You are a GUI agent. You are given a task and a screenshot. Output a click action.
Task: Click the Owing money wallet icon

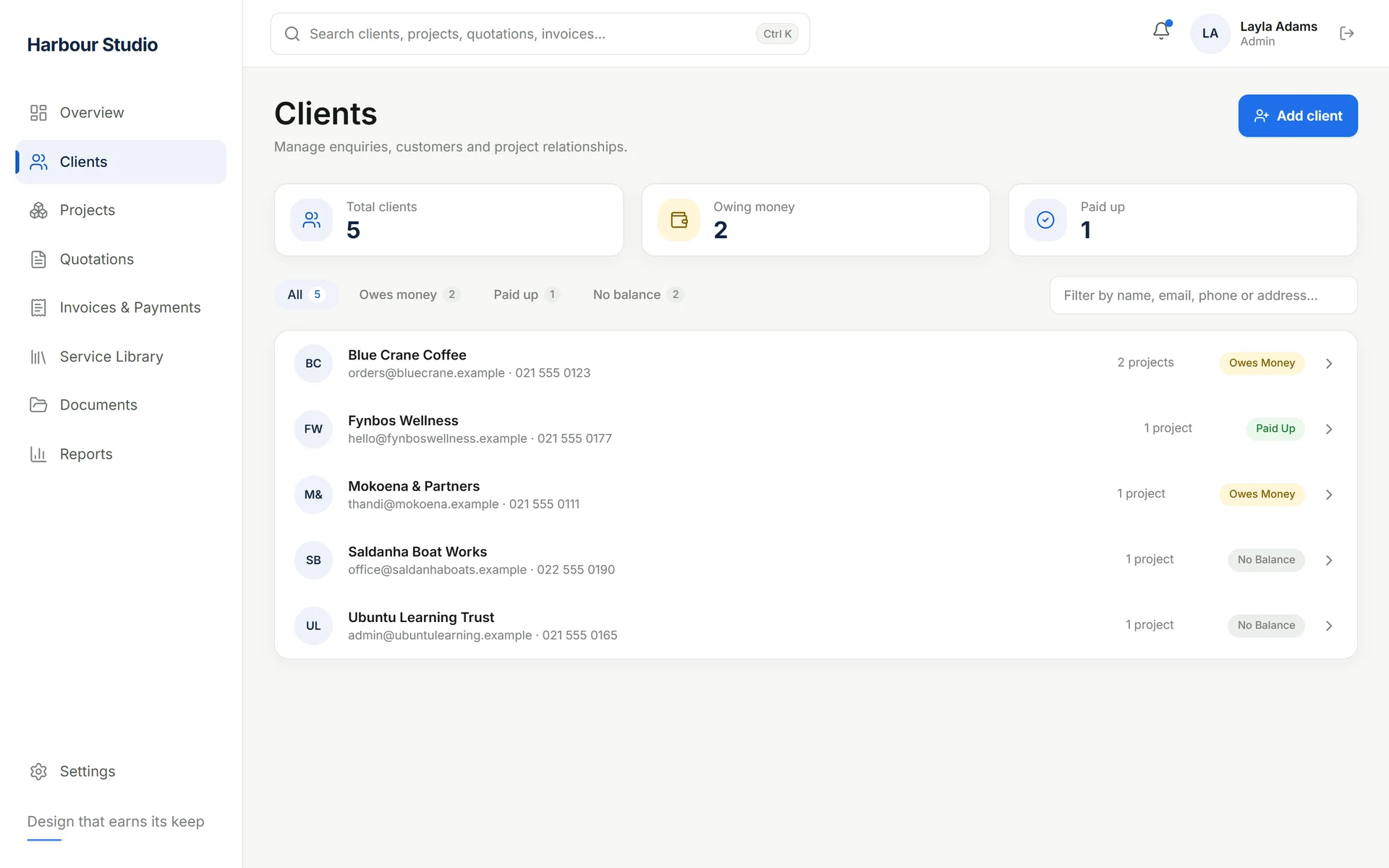pos(679,220)
